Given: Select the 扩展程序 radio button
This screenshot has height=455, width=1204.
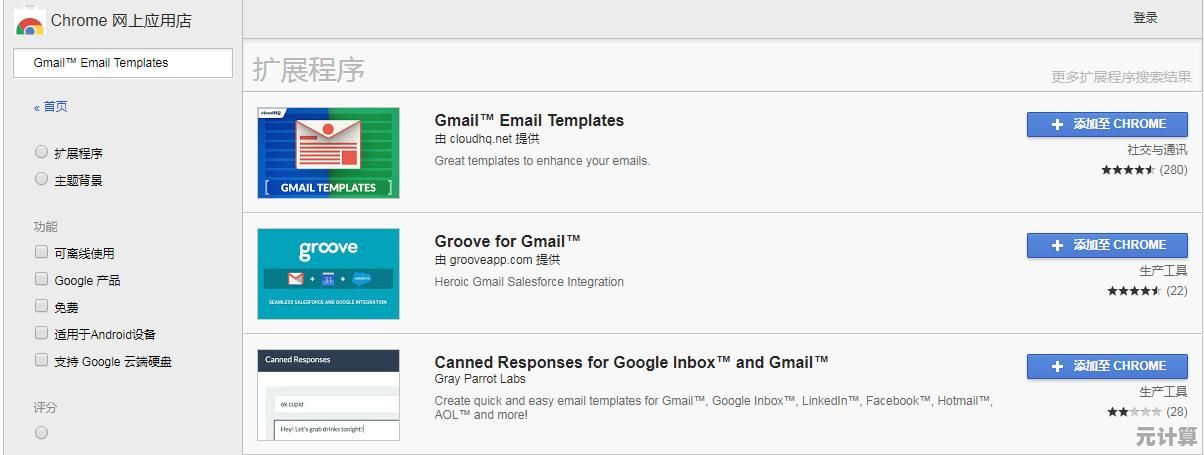Looking at the screenshot, I should [x=41, y=152].
